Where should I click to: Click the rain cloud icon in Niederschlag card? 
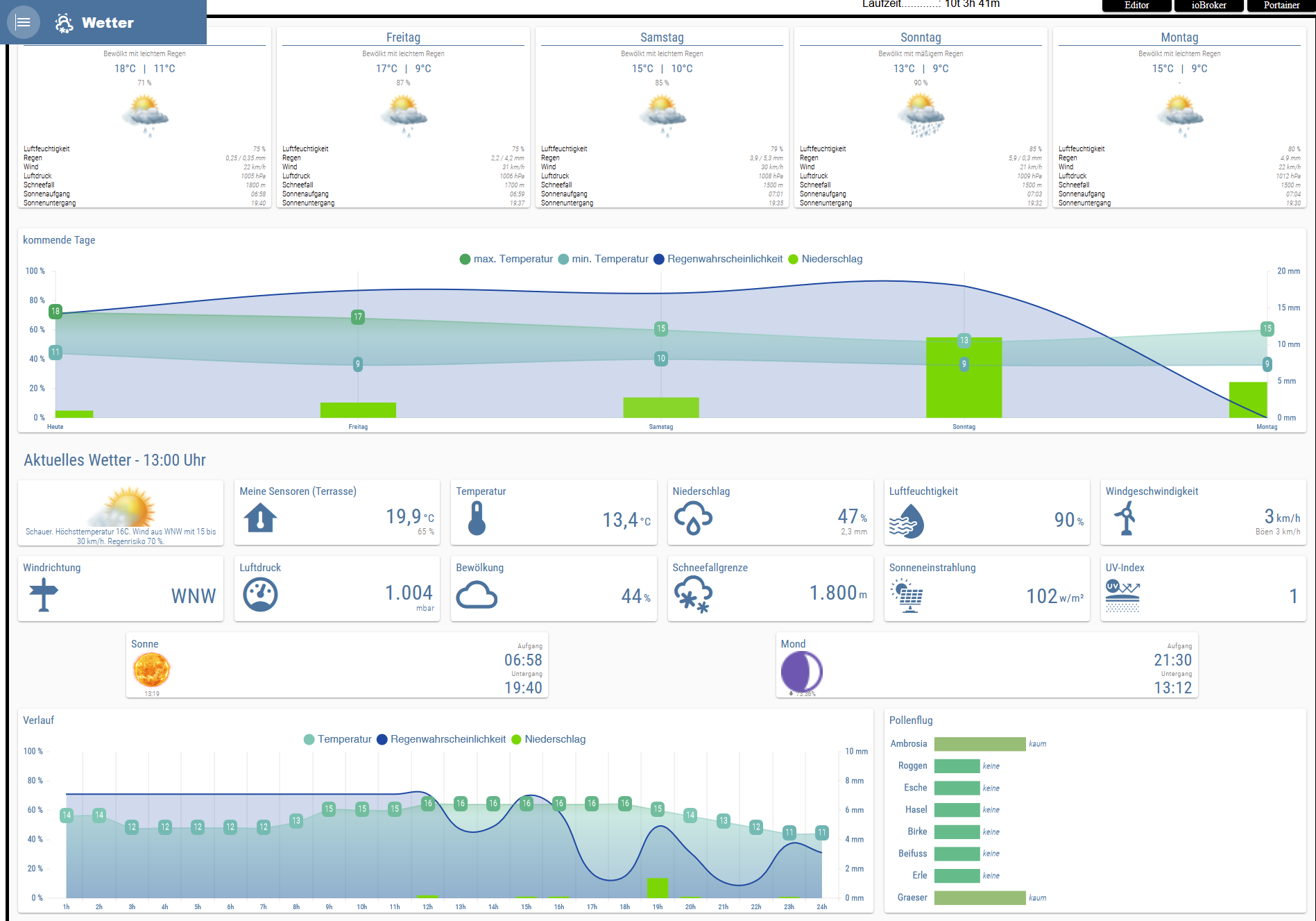pyautogui.click(x=693, y=518)
